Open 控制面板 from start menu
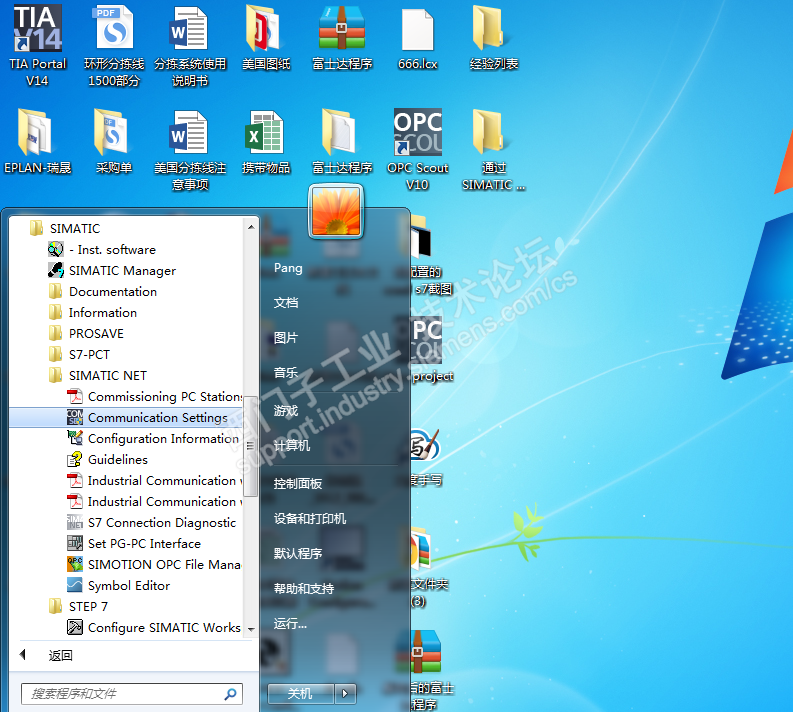Image resolution: width=793 pixels, height=712 pixels. click(298, 484)
